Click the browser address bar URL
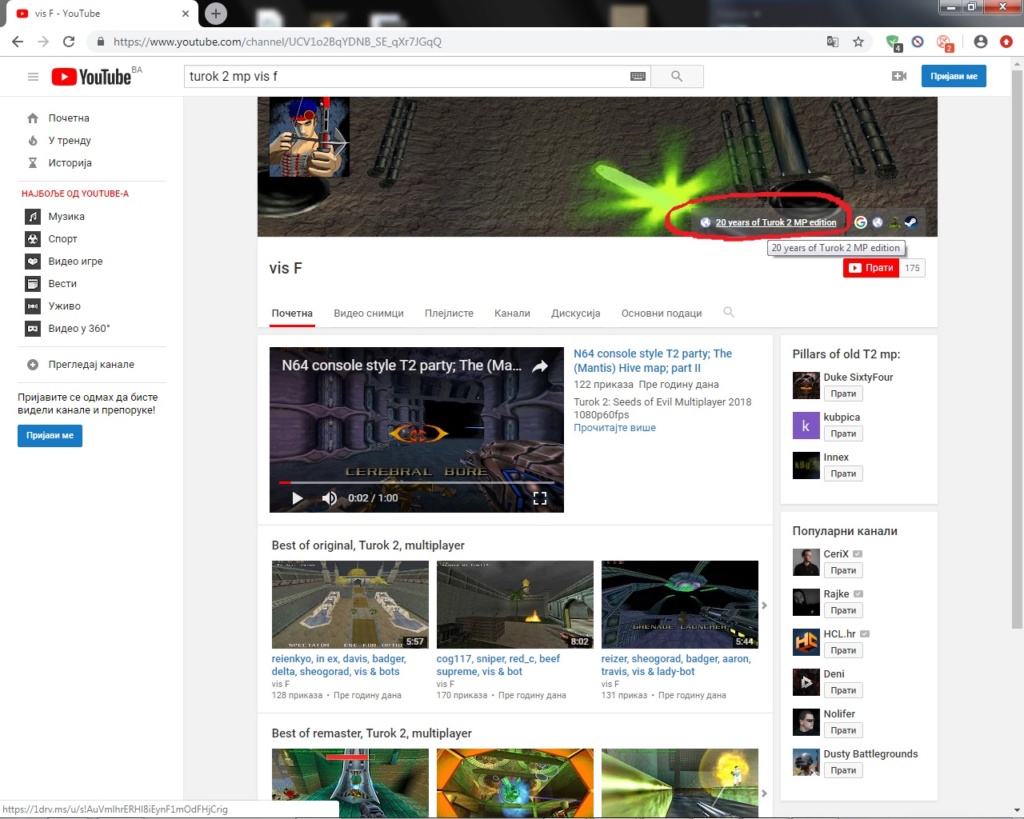The height and width of the screenshot is (819, 1024). point(278,42)
